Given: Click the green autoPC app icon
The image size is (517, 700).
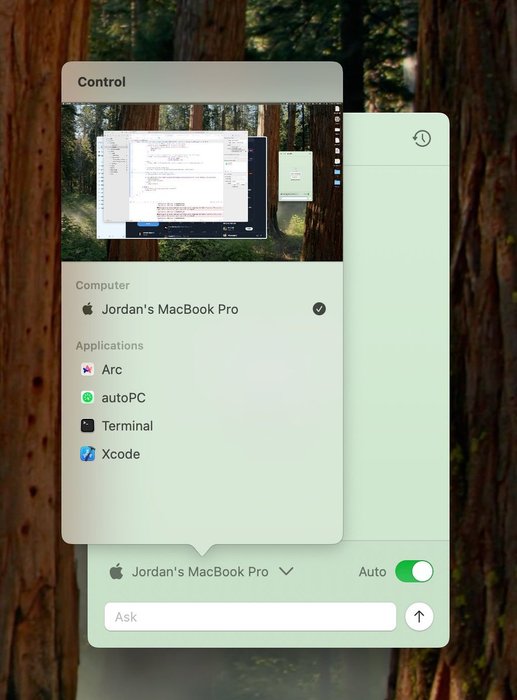Looking at the screenshot, I should 88,397.
